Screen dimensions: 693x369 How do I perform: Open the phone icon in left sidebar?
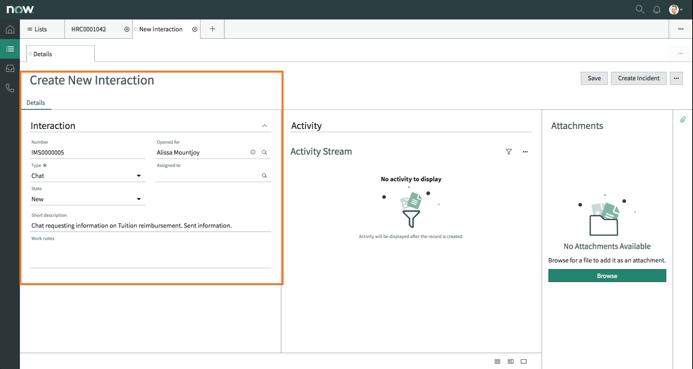coord(10,88)
